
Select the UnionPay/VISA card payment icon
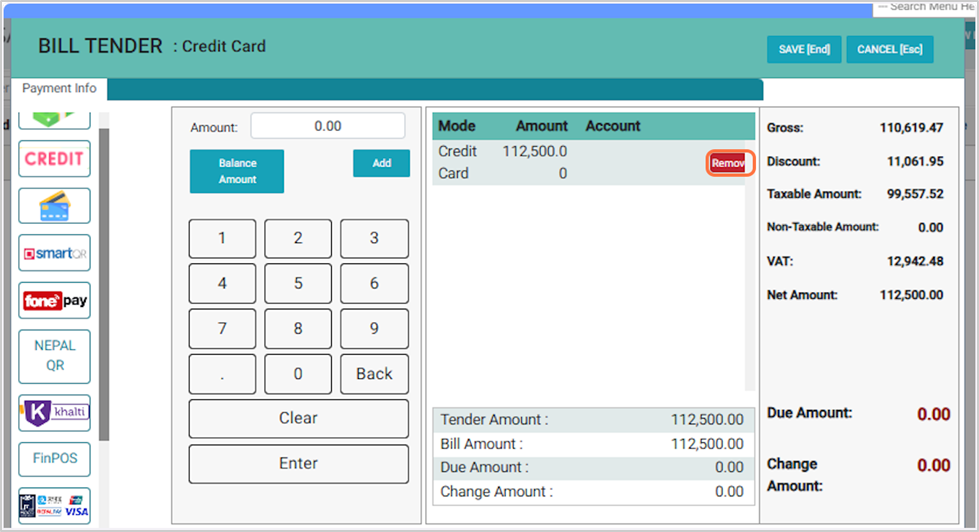click(54, 505)
